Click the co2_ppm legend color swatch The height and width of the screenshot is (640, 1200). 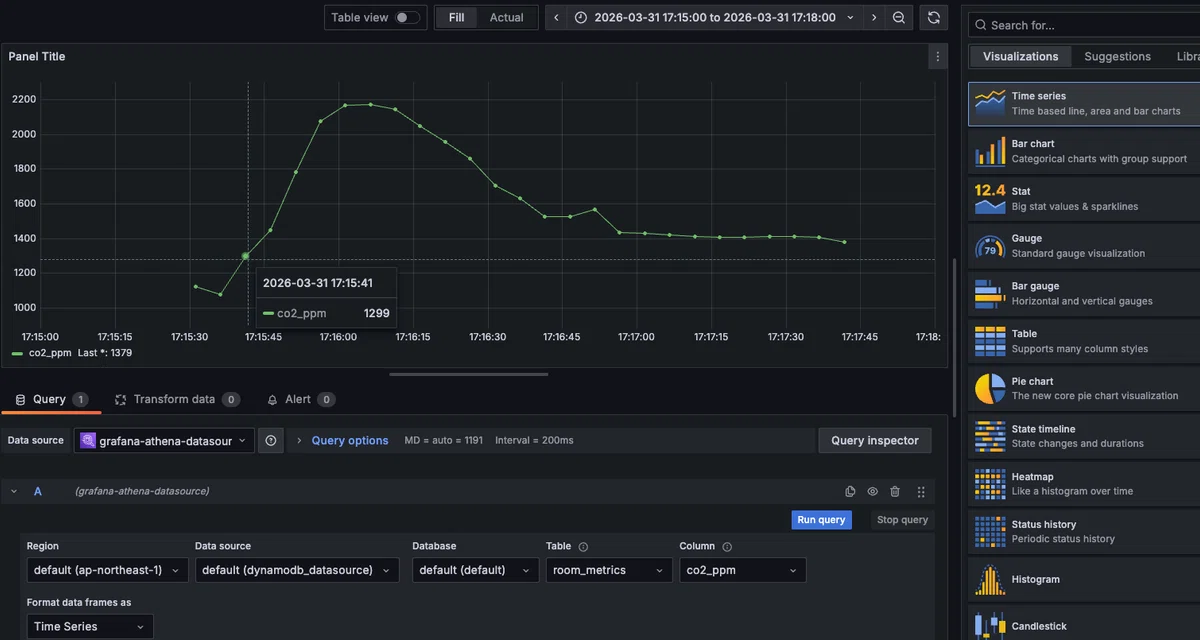18,353
